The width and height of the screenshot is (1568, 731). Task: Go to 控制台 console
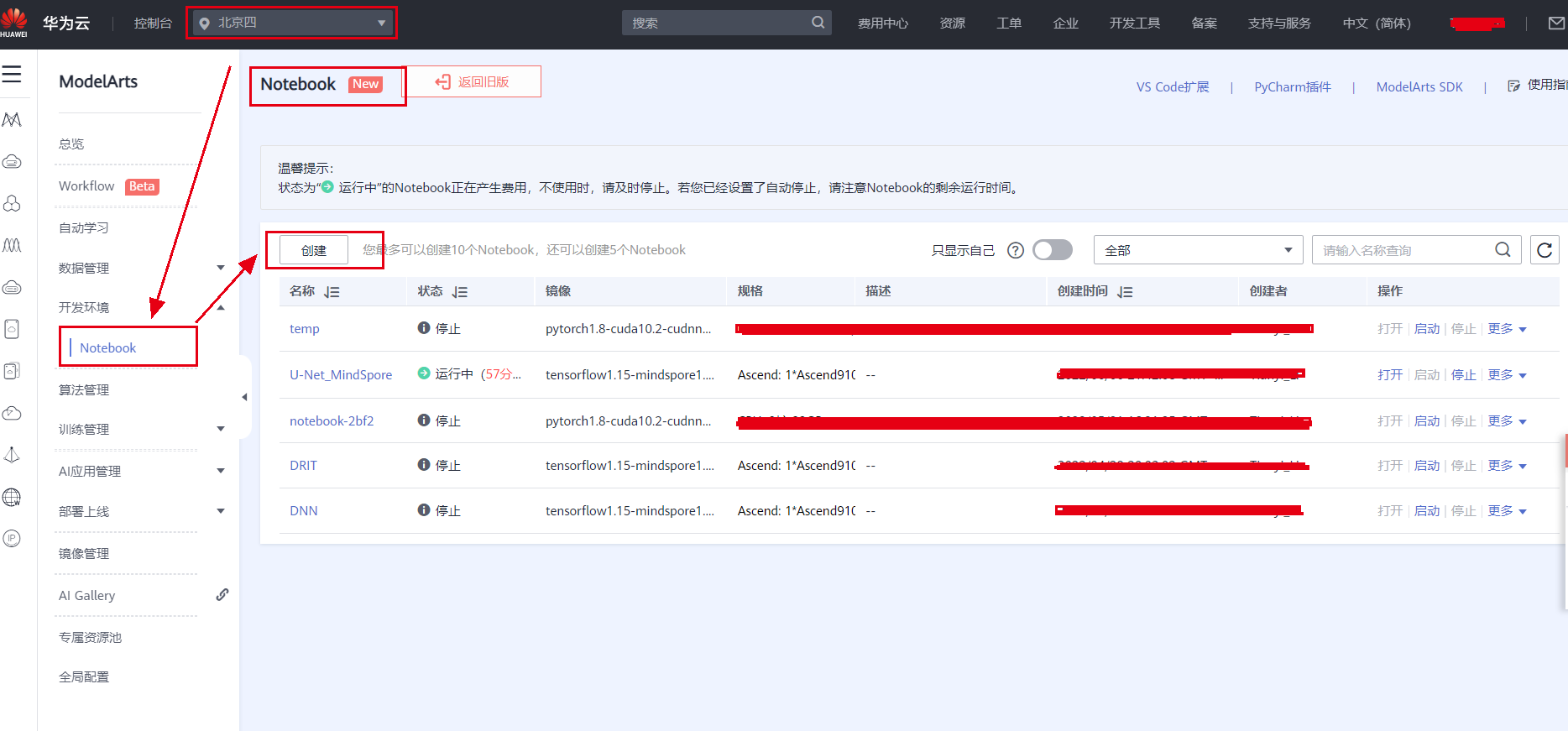point(153,23)
